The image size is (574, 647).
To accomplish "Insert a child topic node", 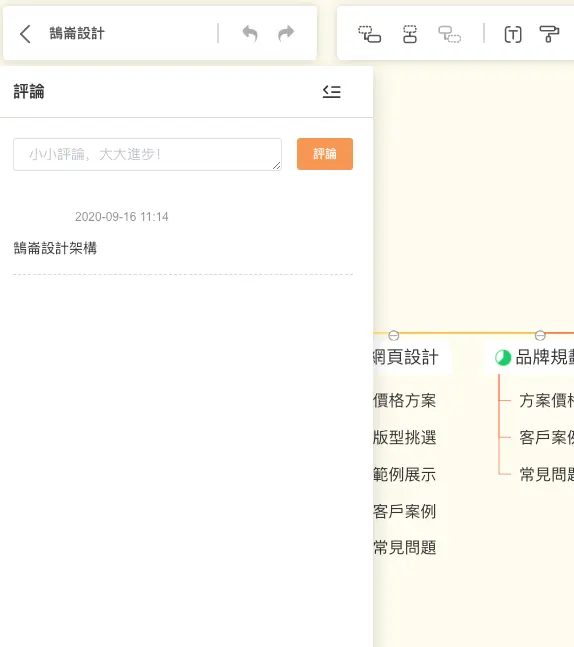I will point(369,34).
